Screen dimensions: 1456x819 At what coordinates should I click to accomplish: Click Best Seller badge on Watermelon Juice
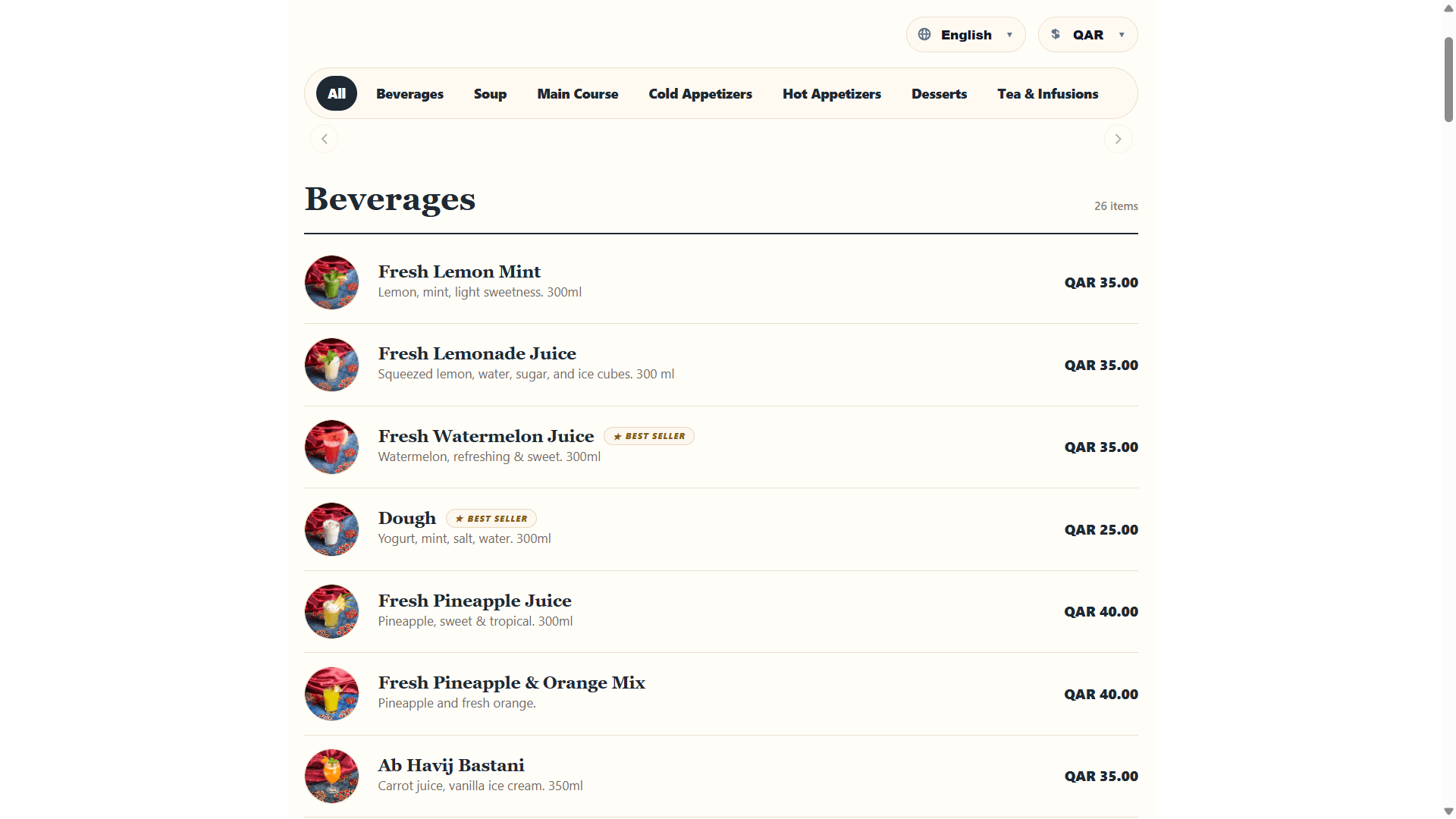pyautogui.click(x=649, y=436)
